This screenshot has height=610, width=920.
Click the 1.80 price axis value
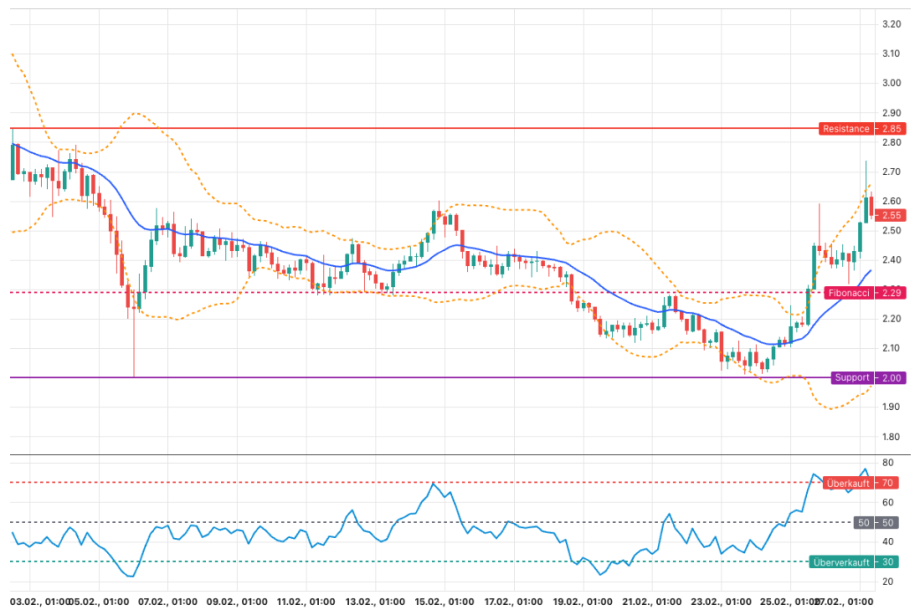891,437
